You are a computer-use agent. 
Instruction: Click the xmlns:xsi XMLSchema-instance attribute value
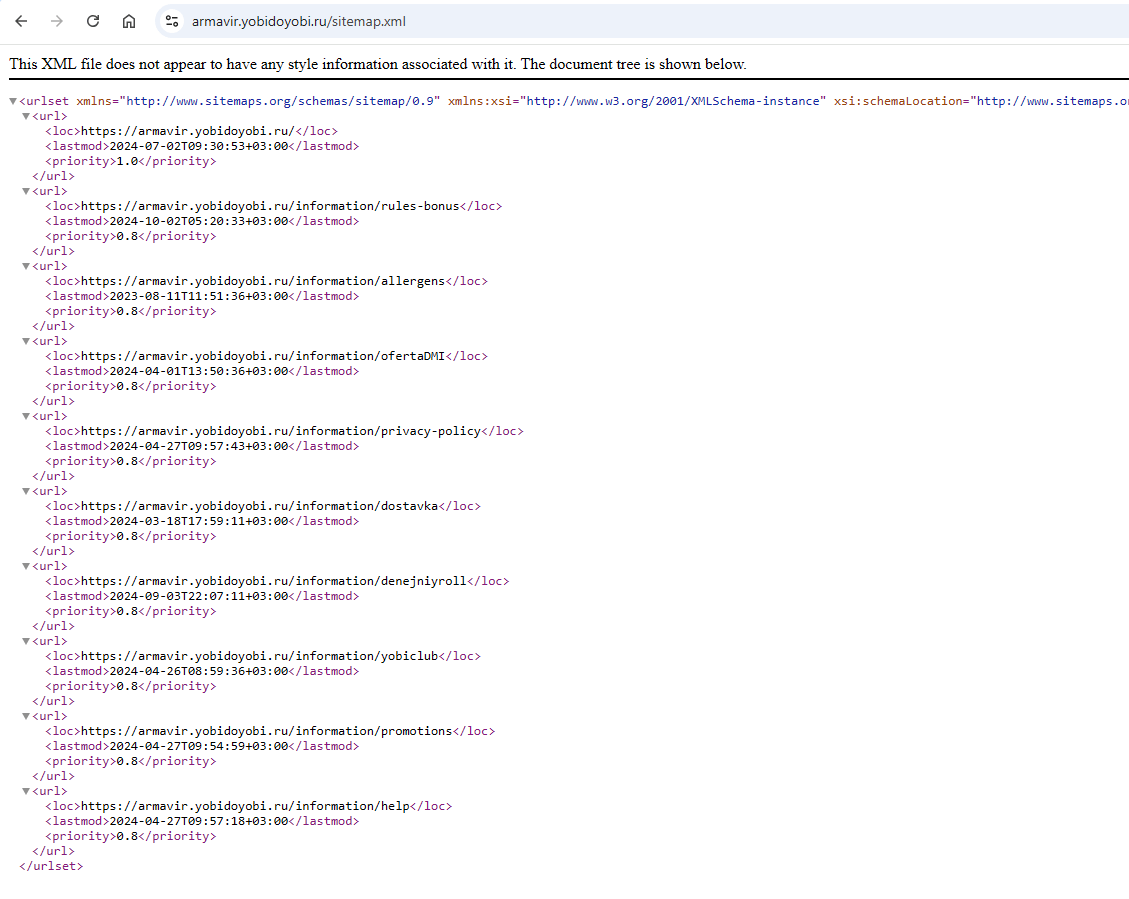click(x=673, y=101)
